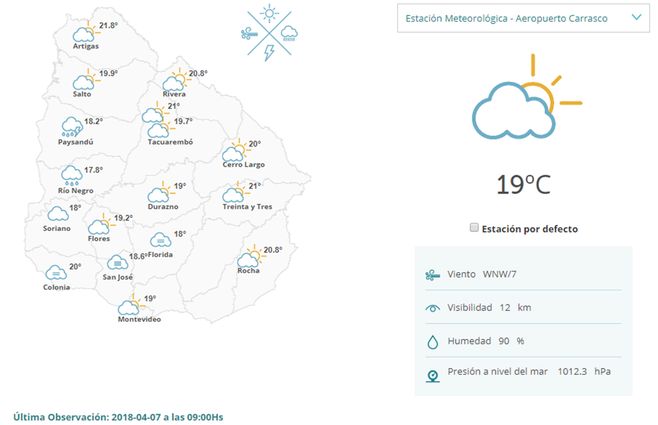
Task: Click the weather type selector cross icon
Action: (x=268, y=32)
